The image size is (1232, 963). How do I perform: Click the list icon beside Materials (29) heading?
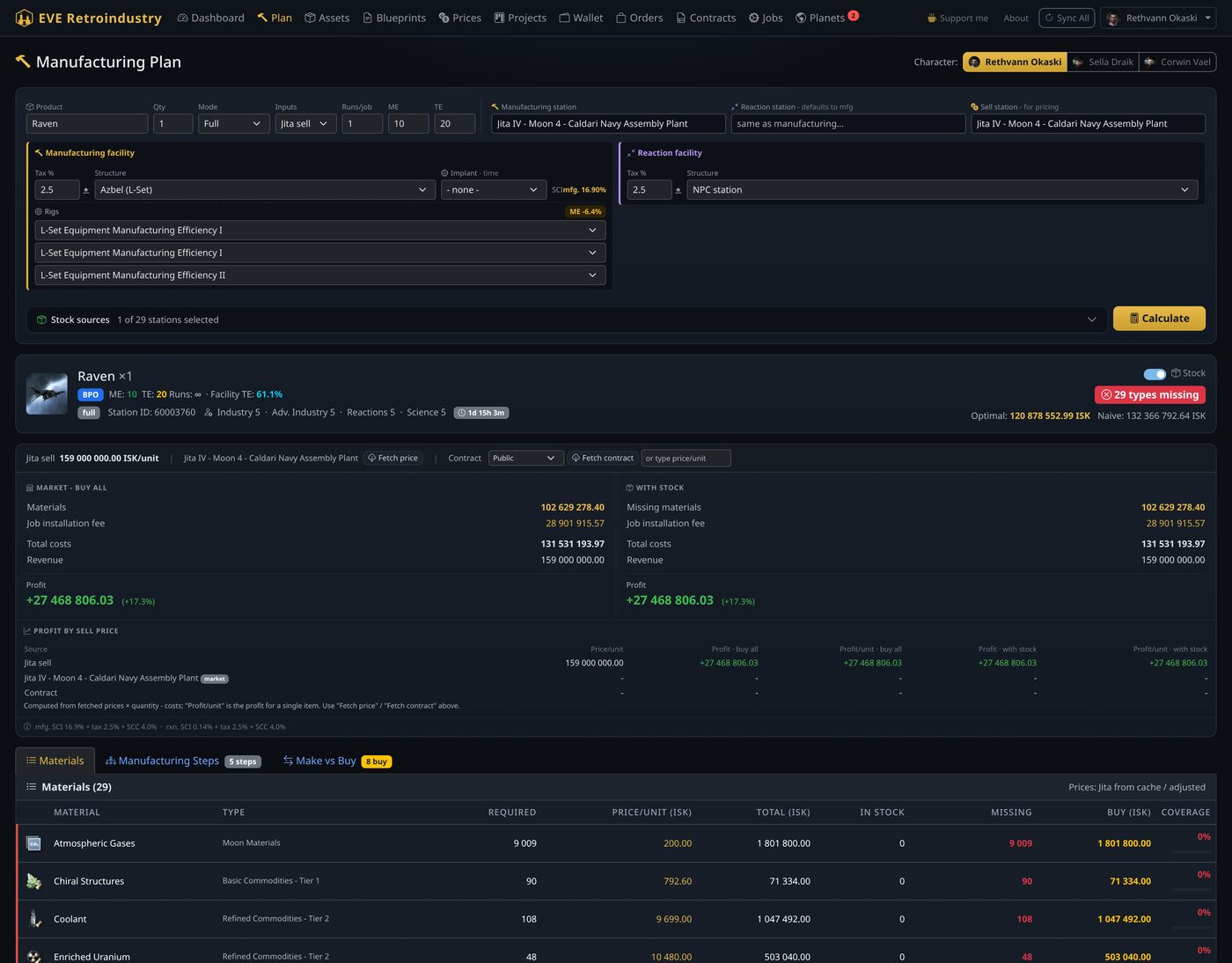tap(32, 787)
